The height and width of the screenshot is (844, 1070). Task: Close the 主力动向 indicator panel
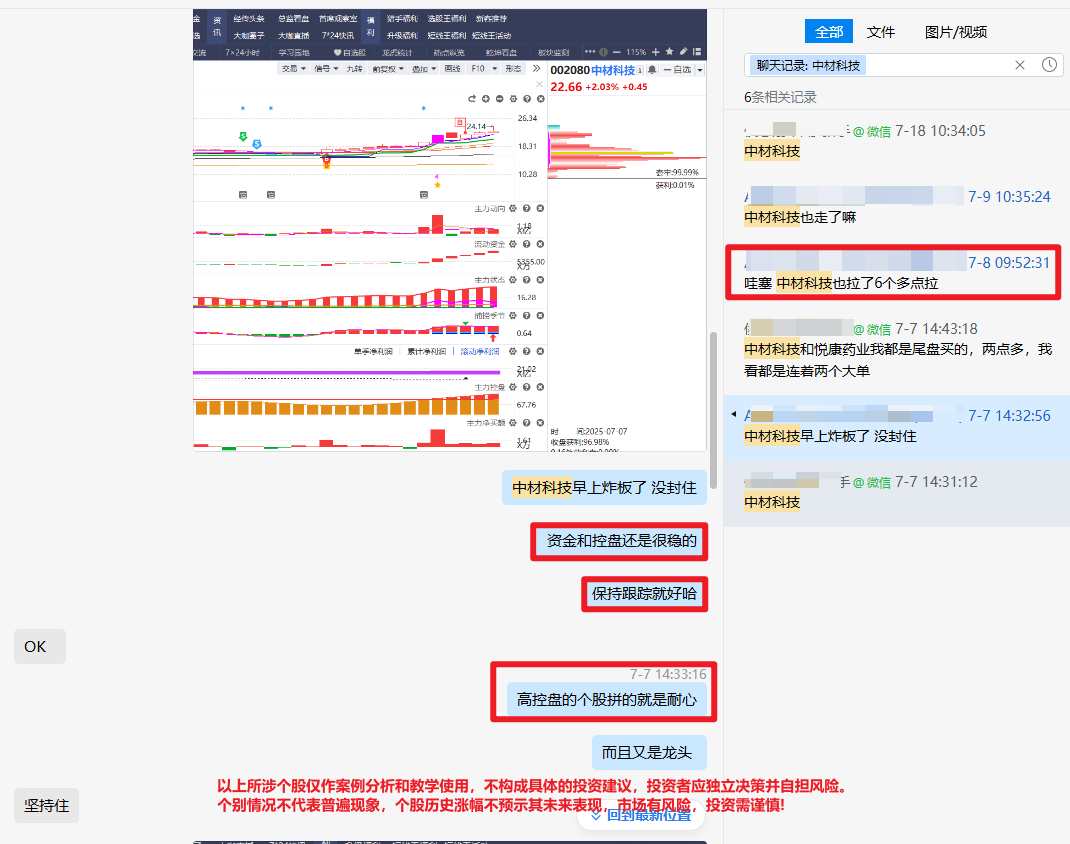tap(540, 208)
